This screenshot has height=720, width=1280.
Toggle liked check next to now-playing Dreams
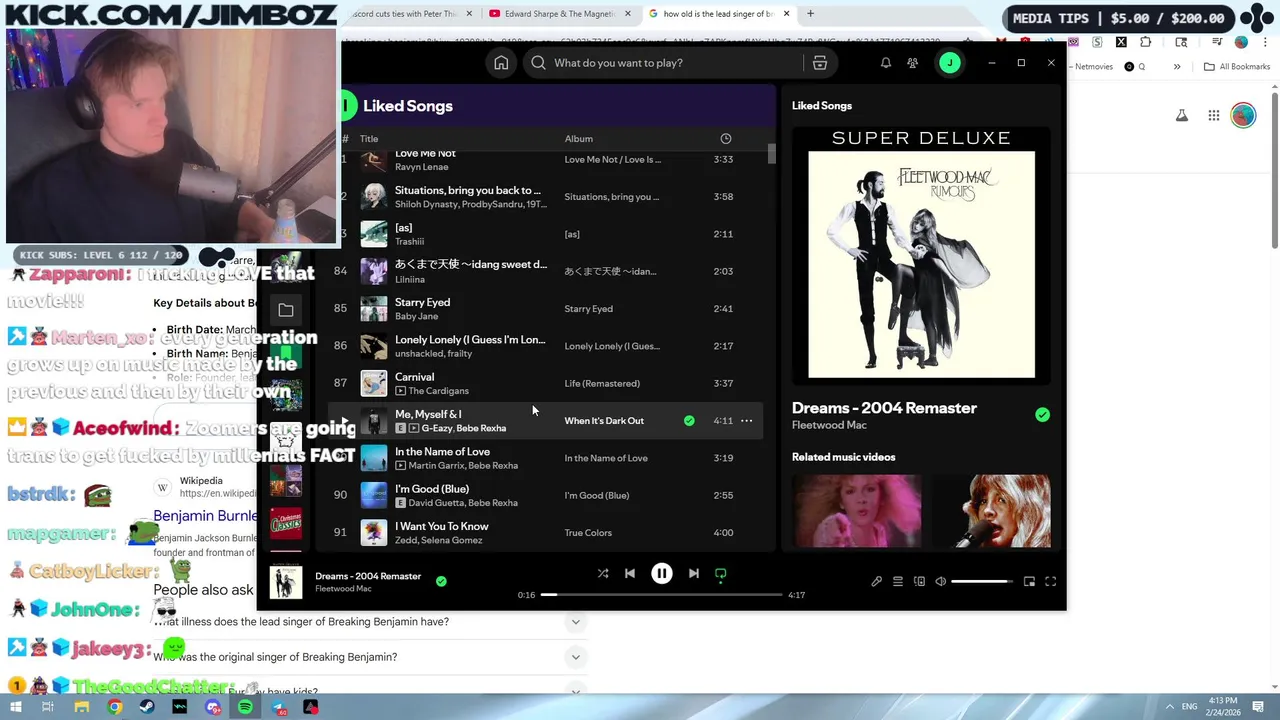441,581
